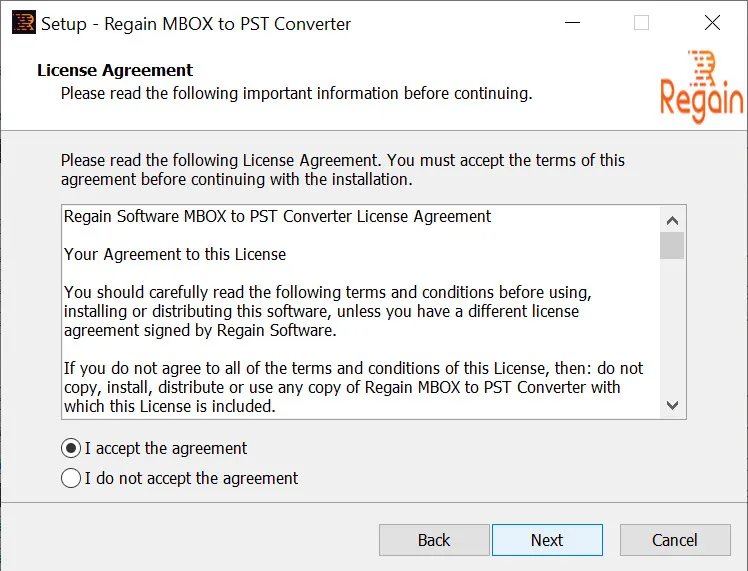The height and width of the screenshot is (571, 748).
Task: Click the Regain app icon in title bar
Action: tap(23, 22)
